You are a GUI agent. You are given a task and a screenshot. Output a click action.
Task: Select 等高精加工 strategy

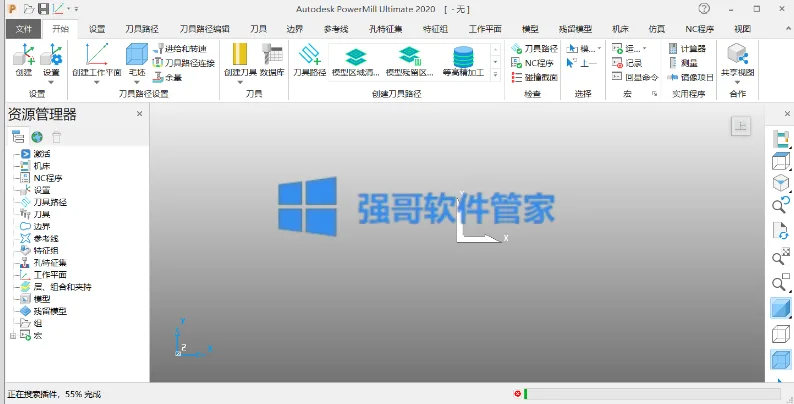click(463, 62)
